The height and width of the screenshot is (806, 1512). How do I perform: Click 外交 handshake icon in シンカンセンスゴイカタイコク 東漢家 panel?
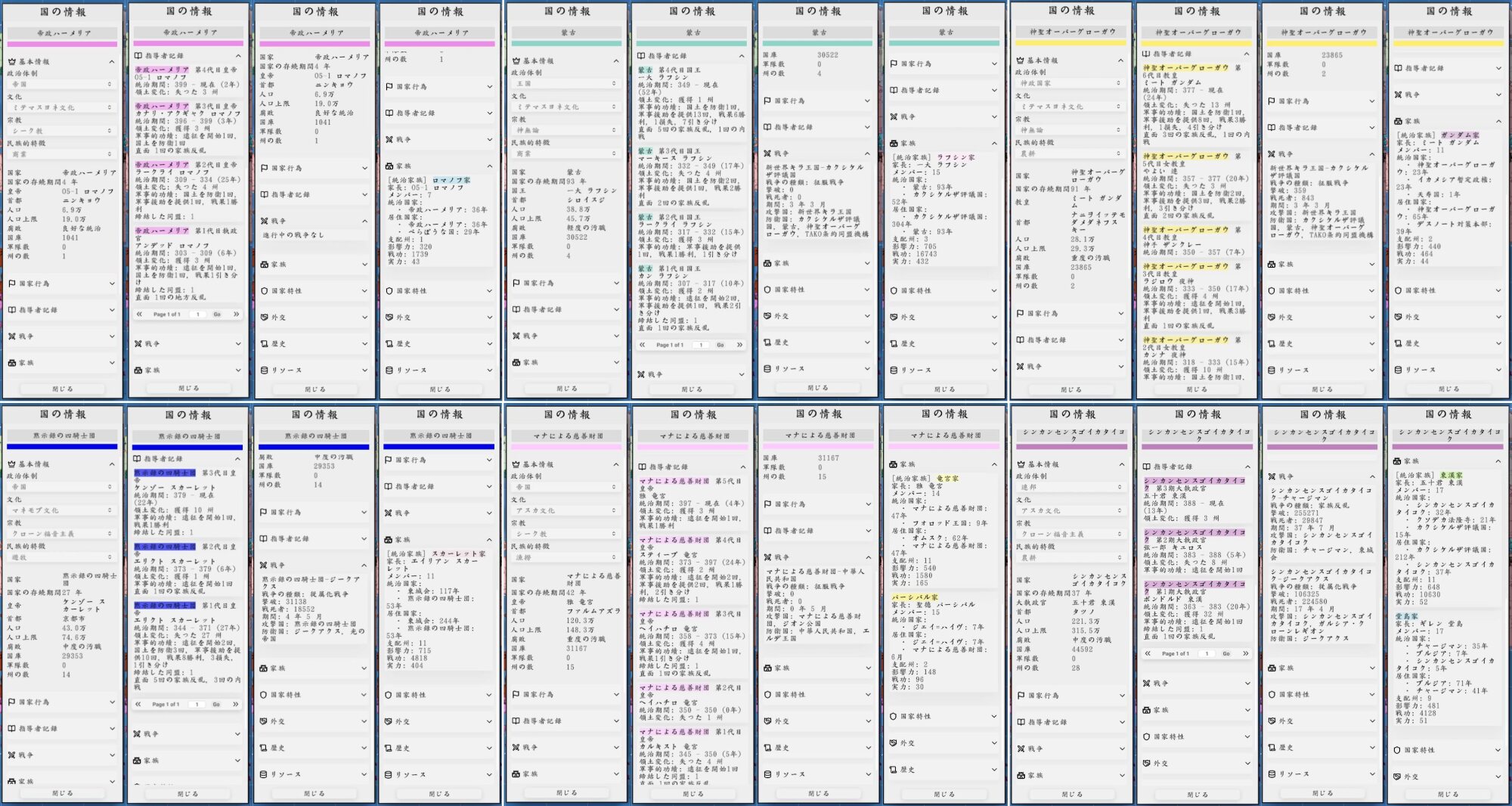pos(1398,777)
